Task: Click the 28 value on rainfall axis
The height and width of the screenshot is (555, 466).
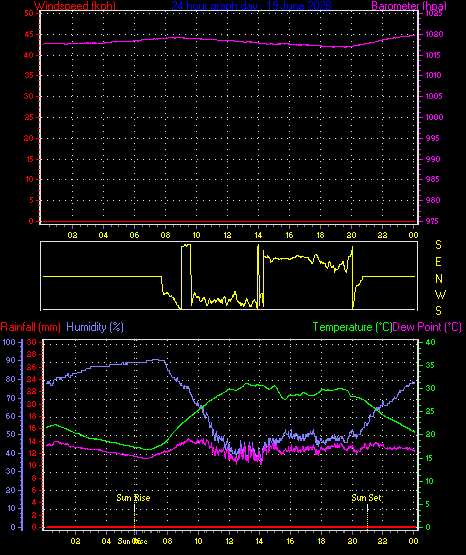Action: pyautogui.click(x=32, y=354)
